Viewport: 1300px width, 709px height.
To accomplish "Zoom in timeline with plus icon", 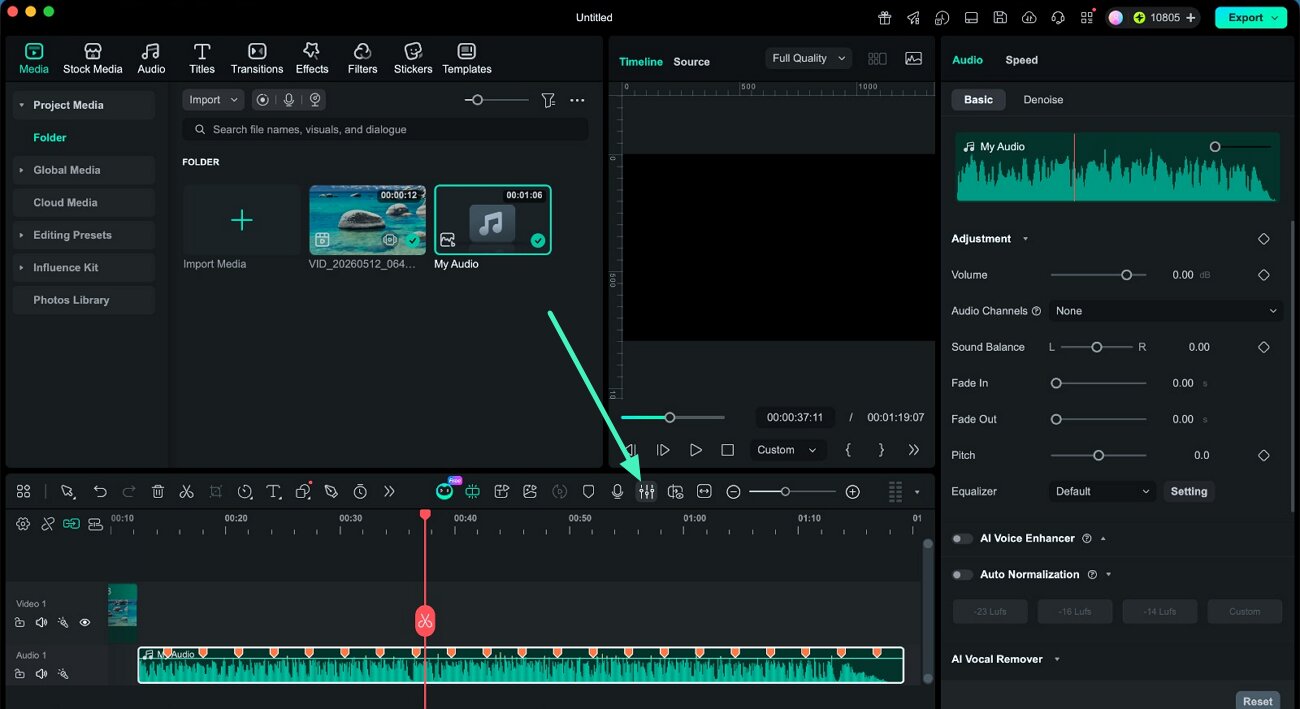I will click(853, 492).
